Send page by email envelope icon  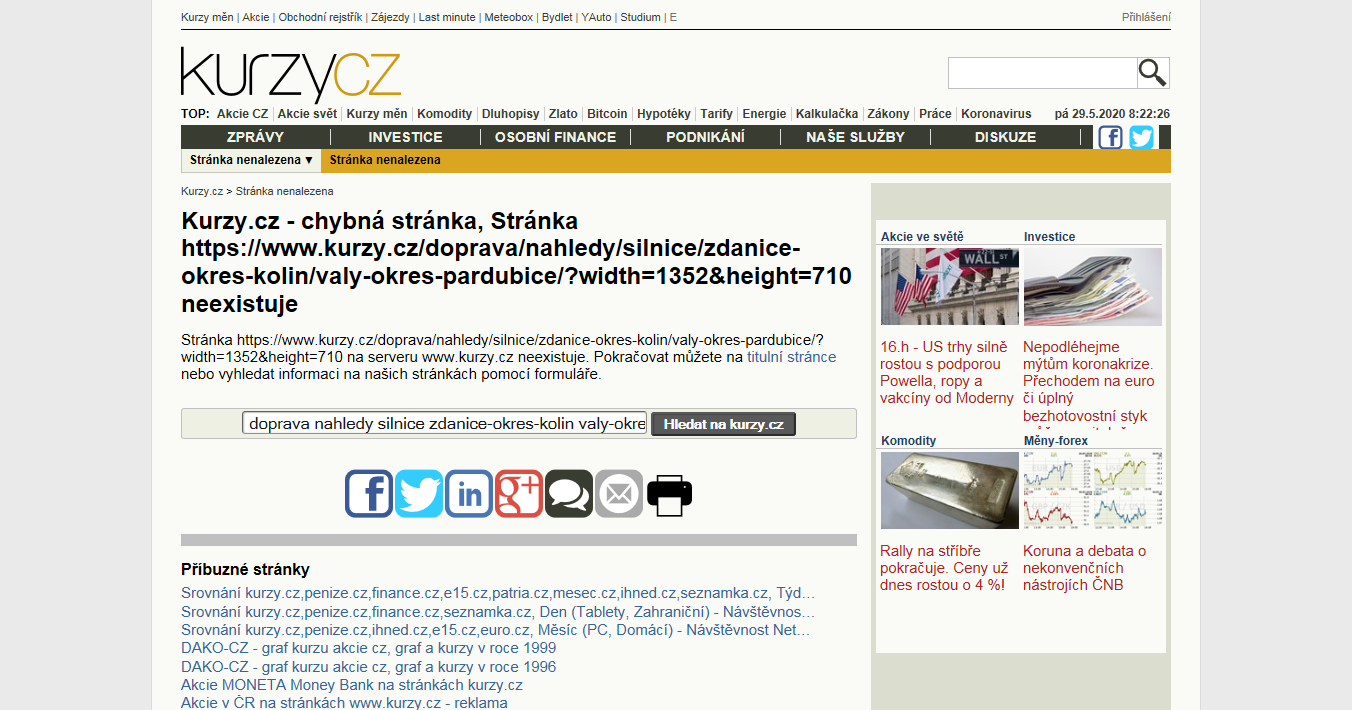click(619, 494)
